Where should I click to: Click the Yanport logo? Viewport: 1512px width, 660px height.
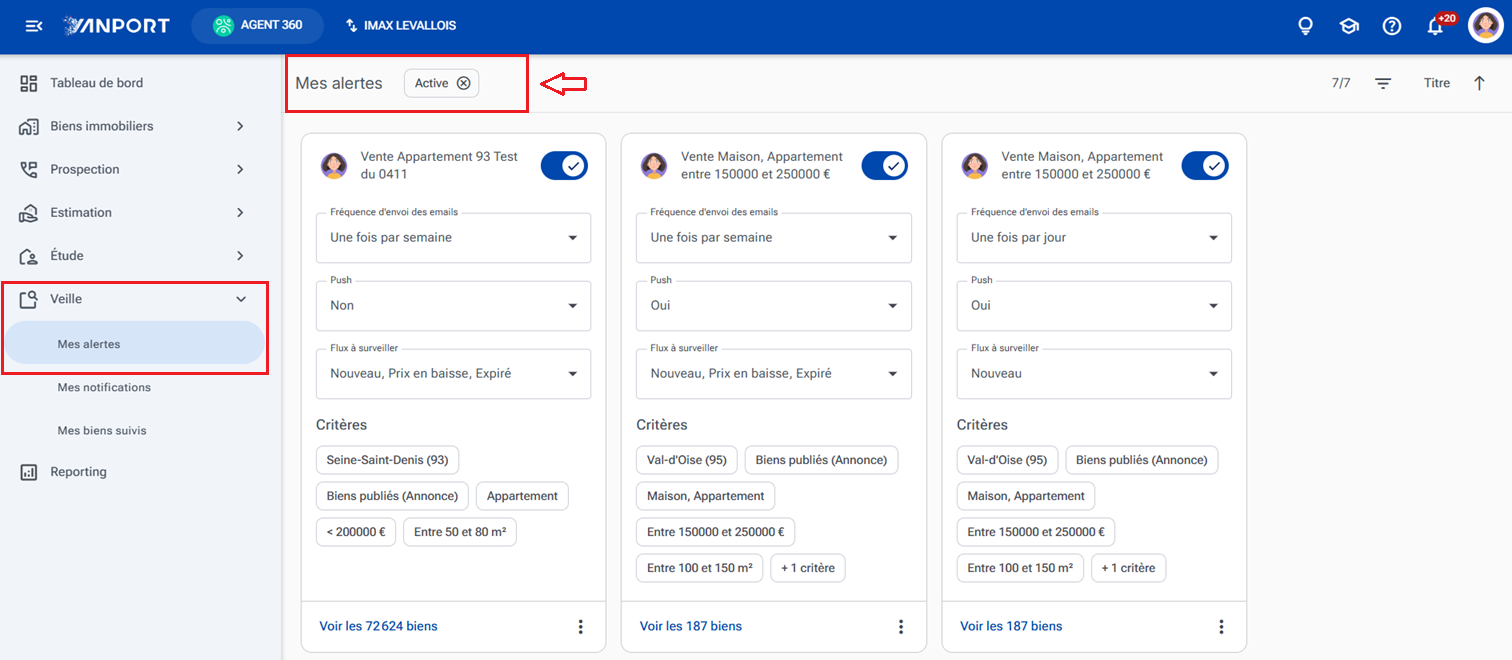116,26
